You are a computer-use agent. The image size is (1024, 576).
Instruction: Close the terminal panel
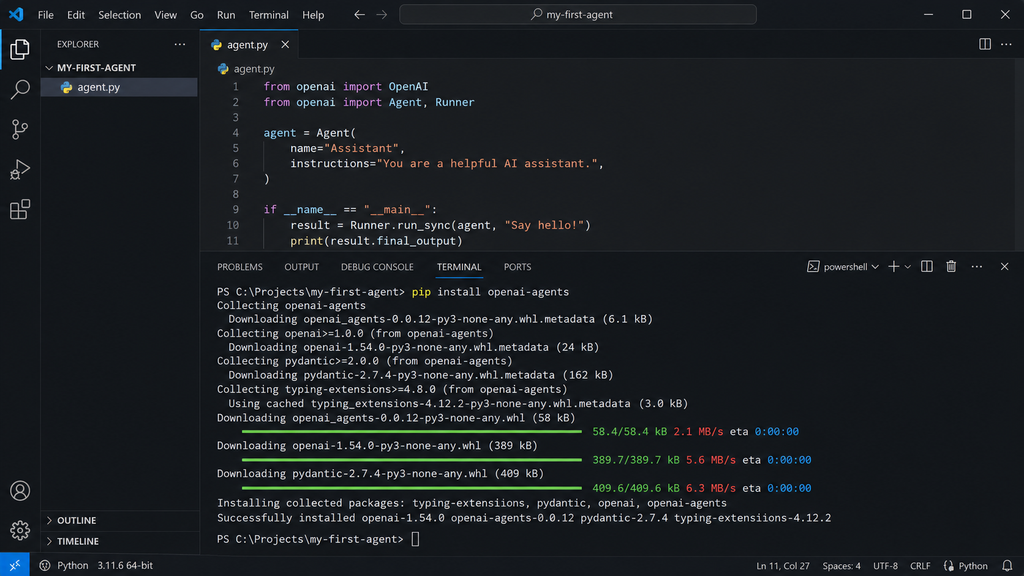tap(1004, 266)
